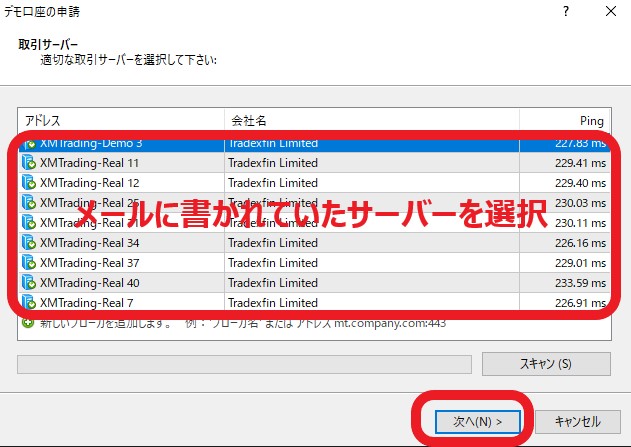
Task: Click the スキャン (S) scan button
Action: [546, 364]
